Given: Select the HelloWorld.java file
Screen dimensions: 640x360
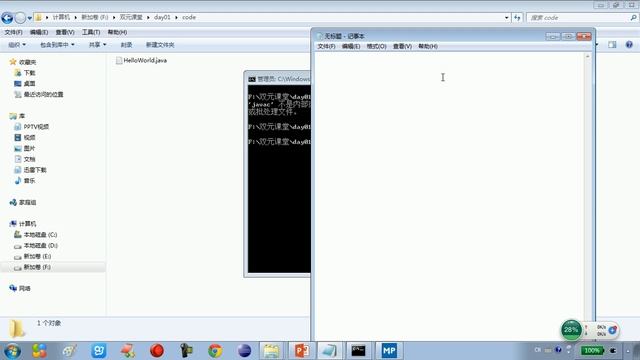Looking at the screenshot, I should 141,60.
